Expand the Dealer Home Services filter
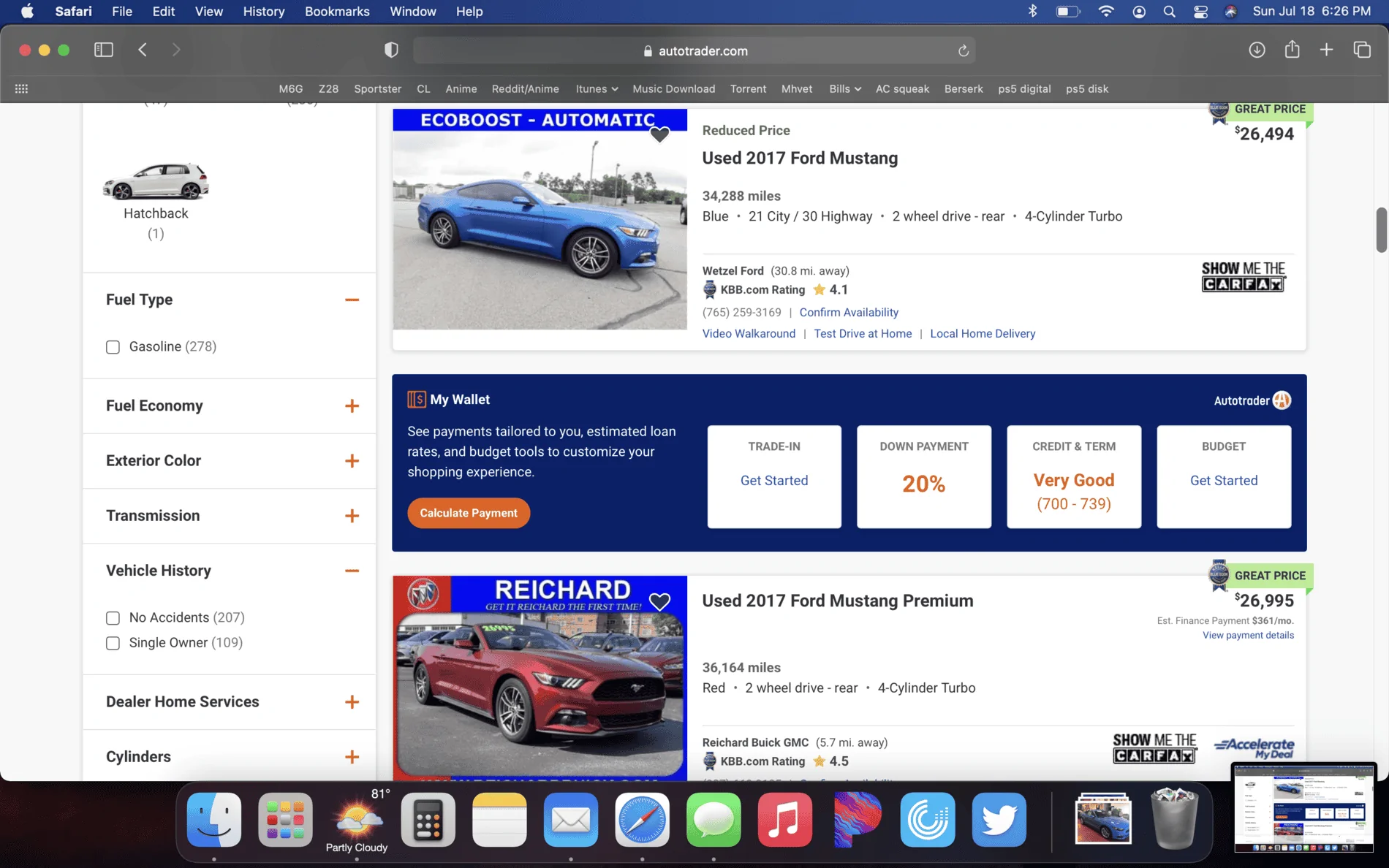 [352, 701]
